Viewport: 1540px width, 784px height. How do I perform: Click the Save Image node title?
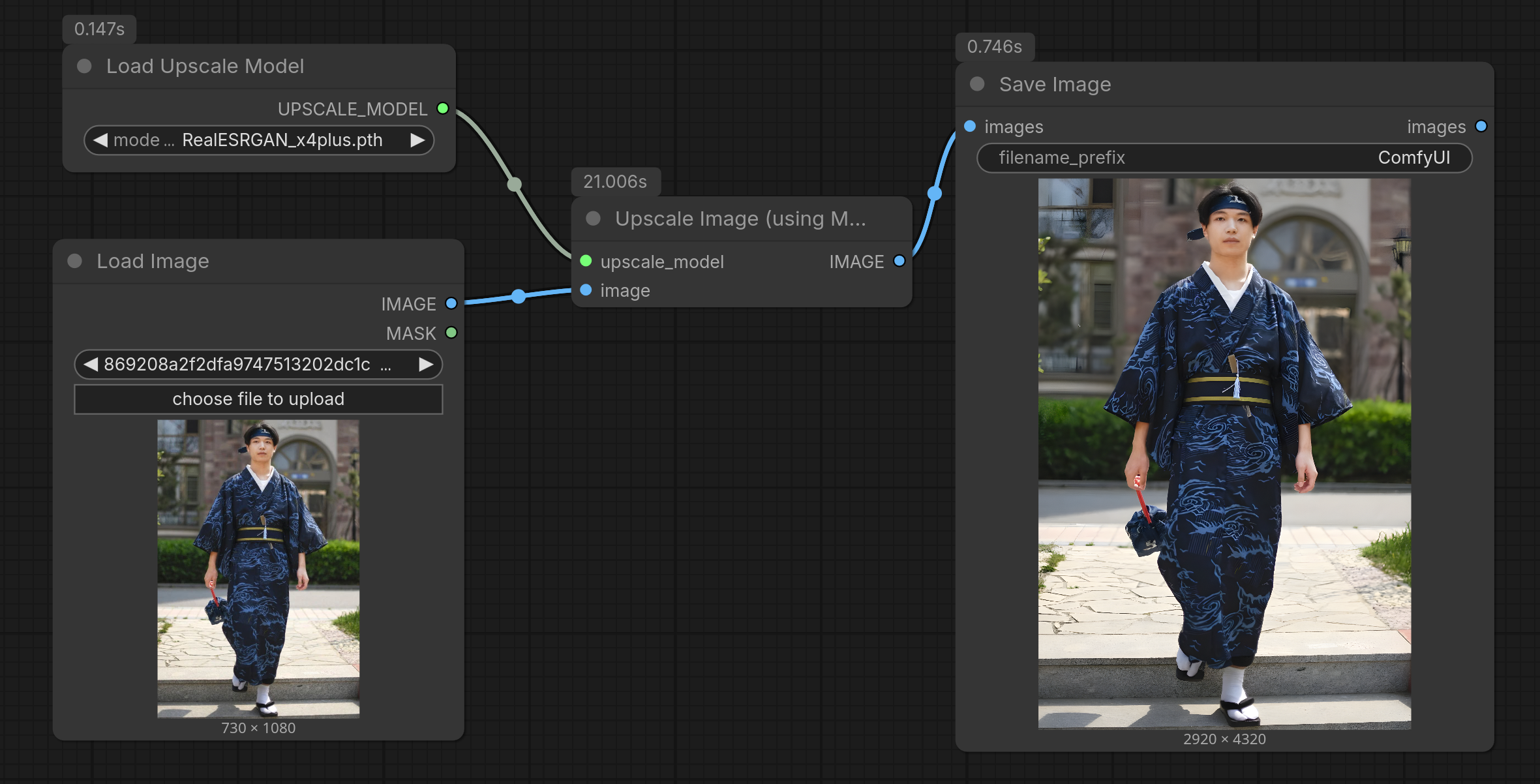tap(1055, 84)
